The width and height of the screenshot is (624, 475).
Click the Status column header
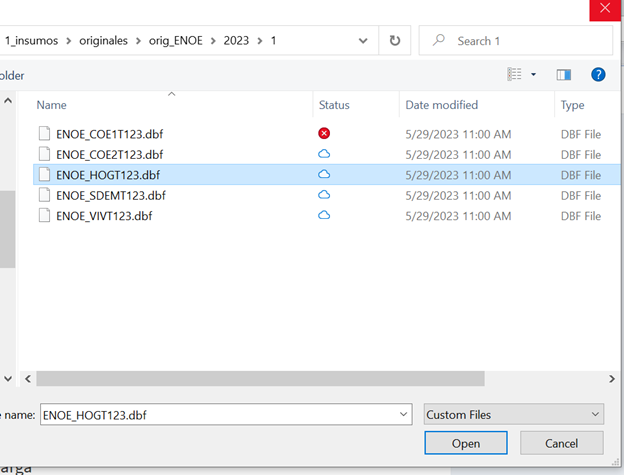pos(335,105)
